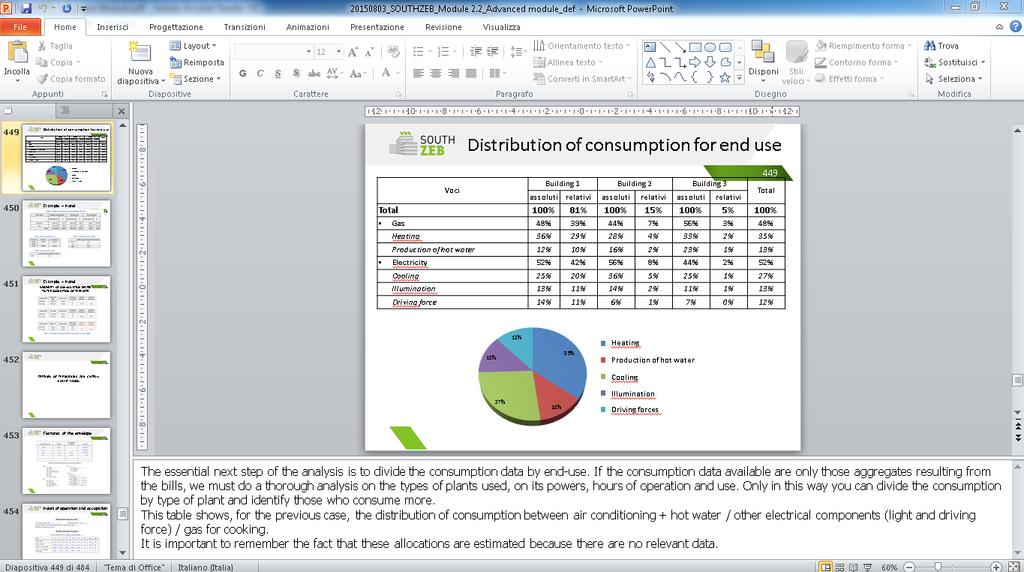This screenshot has height=572, width=1024.
Task: Open PowerPoint help question mark
Action: click(x=1016, y=27)
